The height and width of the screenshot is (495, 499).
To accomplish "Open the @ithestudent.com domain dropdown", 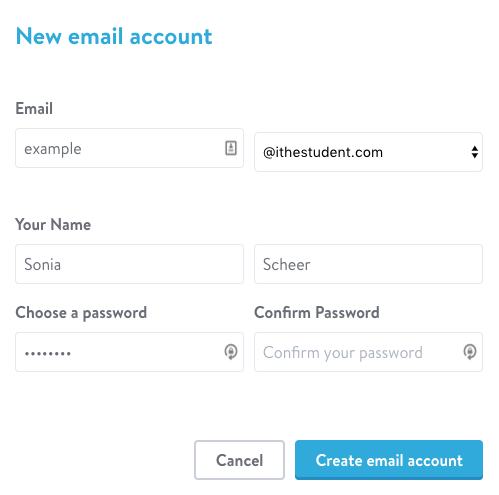I will pos(368,152).
